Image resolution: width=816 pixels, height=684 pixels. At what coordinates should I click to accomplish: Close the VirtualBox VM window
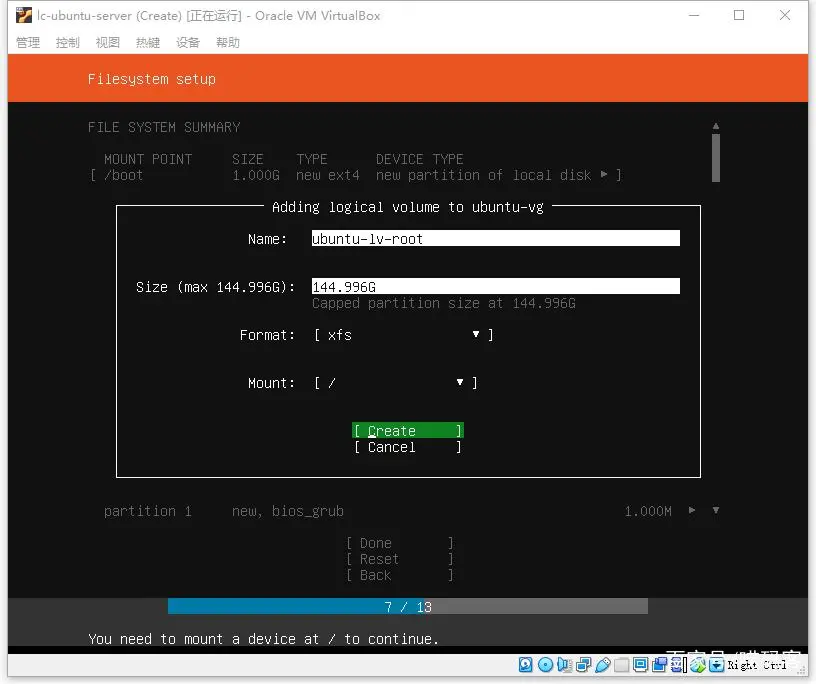[x=785, y=16]
